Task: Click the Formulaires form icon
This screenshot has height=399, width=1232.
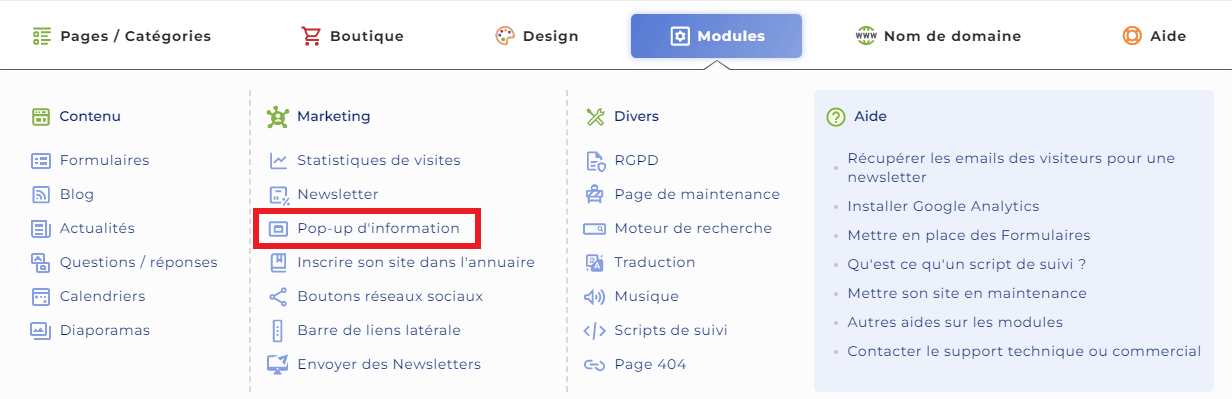Action: coord(41,160)
